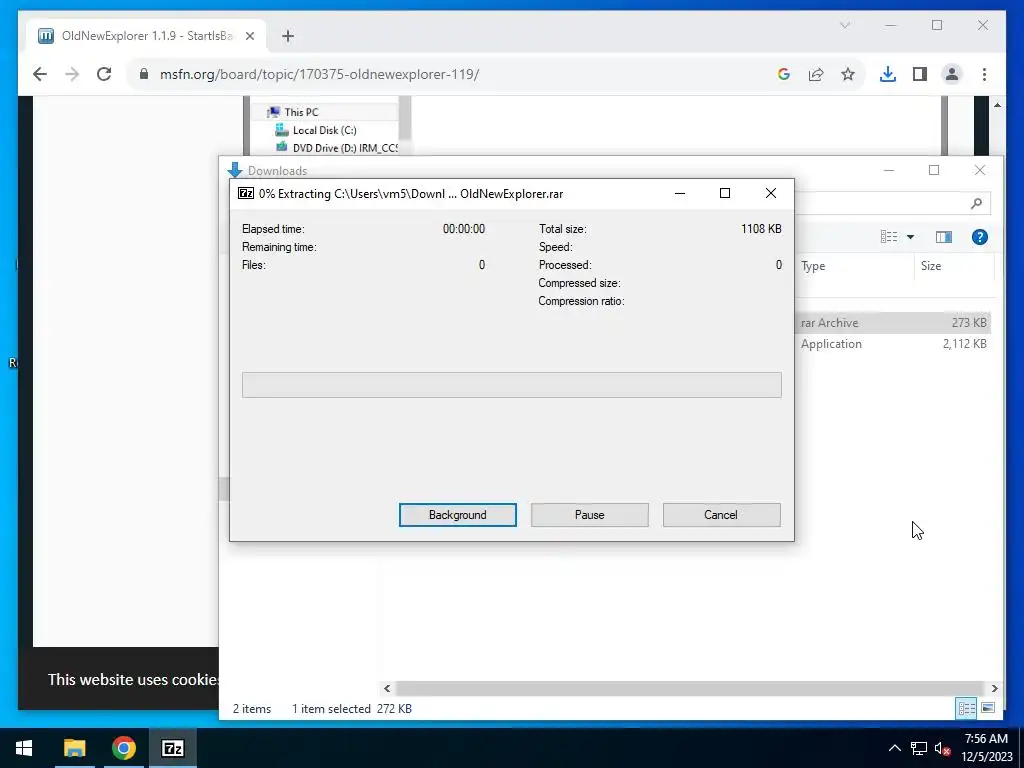
Task: Click the Downloads window title icon
Action: 234,170
